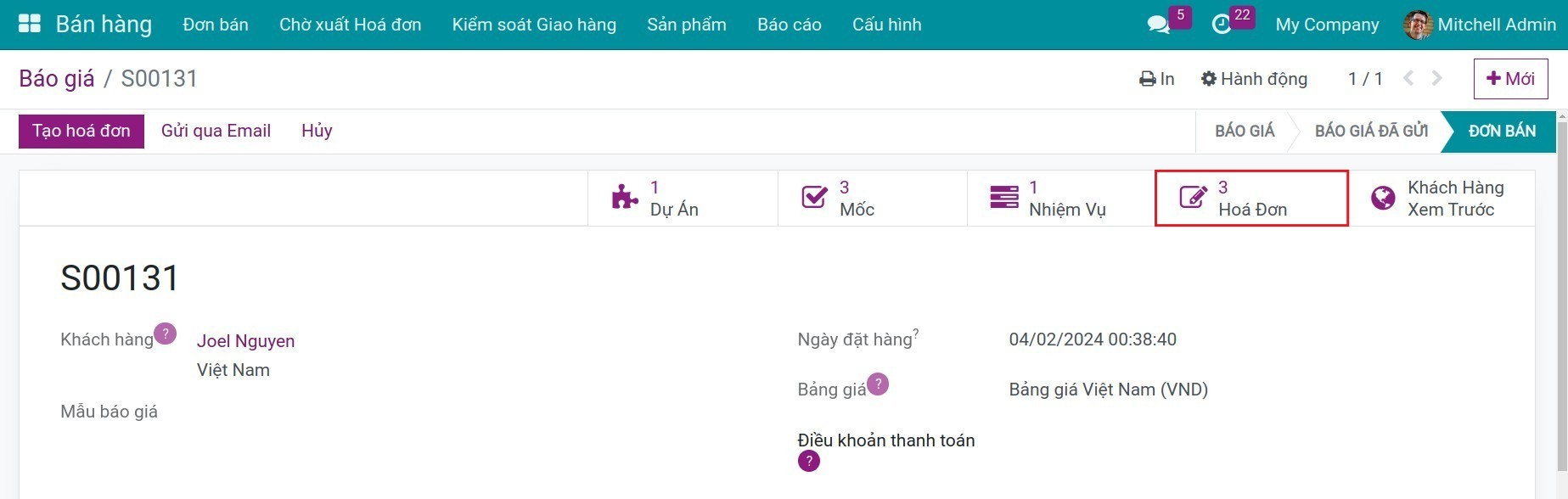The width and height of the screenshot is (1568, 499).
Task: Click the messages badge showing 5
Action: (x=1180, y=15)
